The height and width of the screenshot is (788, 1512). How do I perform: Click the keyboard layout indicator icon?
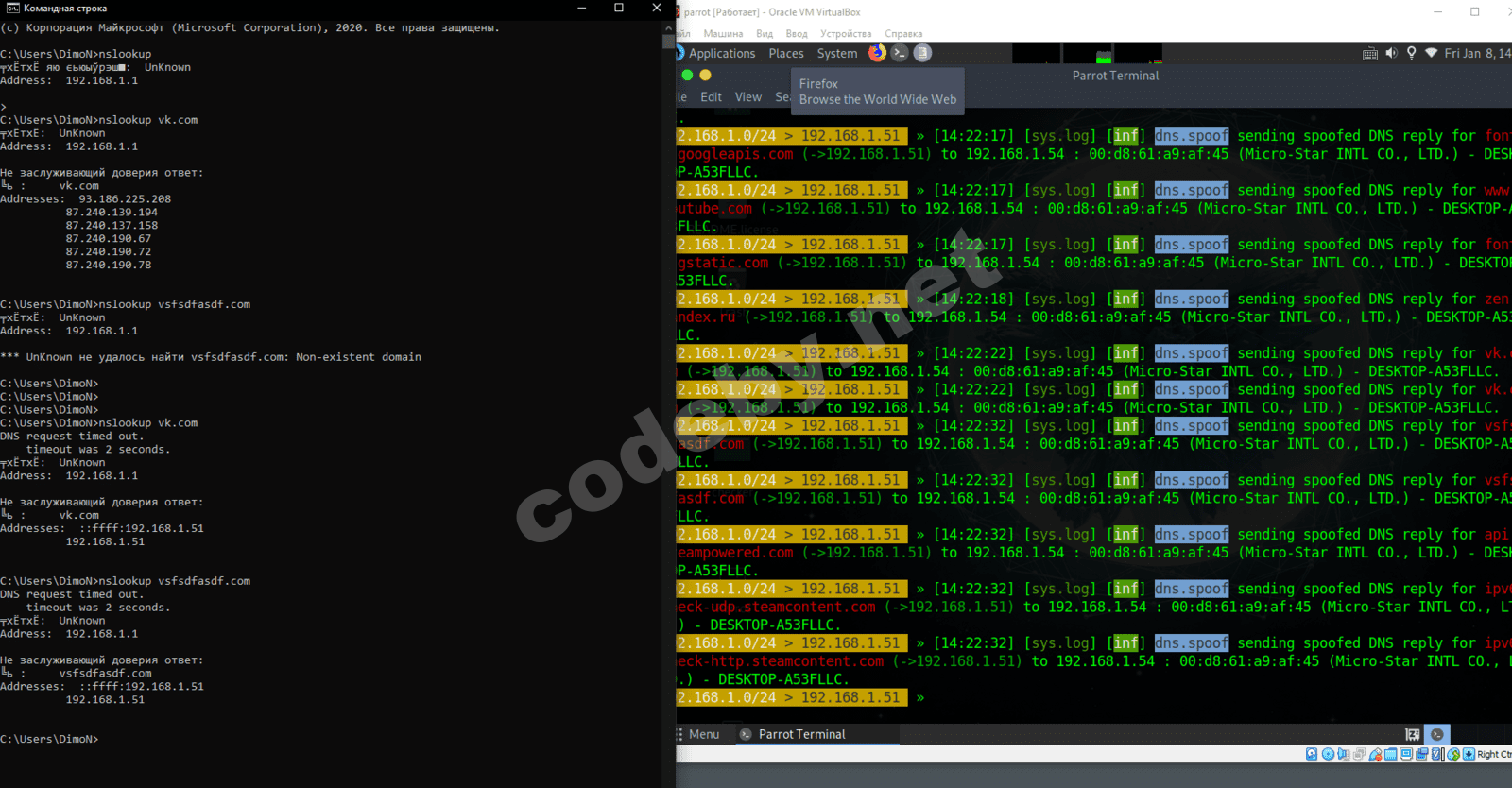(1369, 53)
